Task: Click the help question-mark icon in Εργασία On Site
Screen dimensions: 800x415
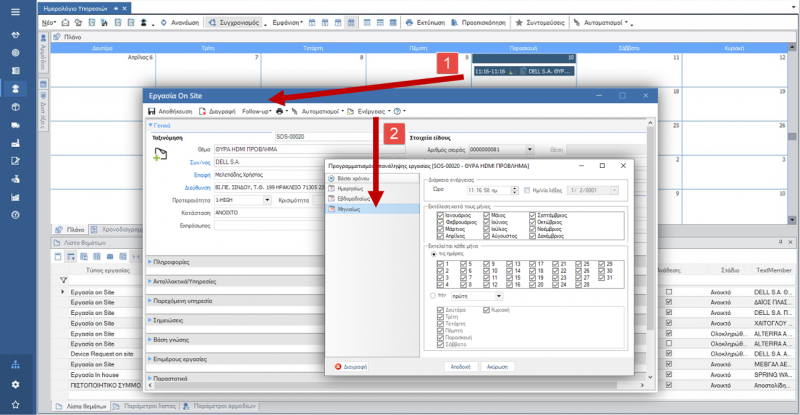Action: [397, 111]
